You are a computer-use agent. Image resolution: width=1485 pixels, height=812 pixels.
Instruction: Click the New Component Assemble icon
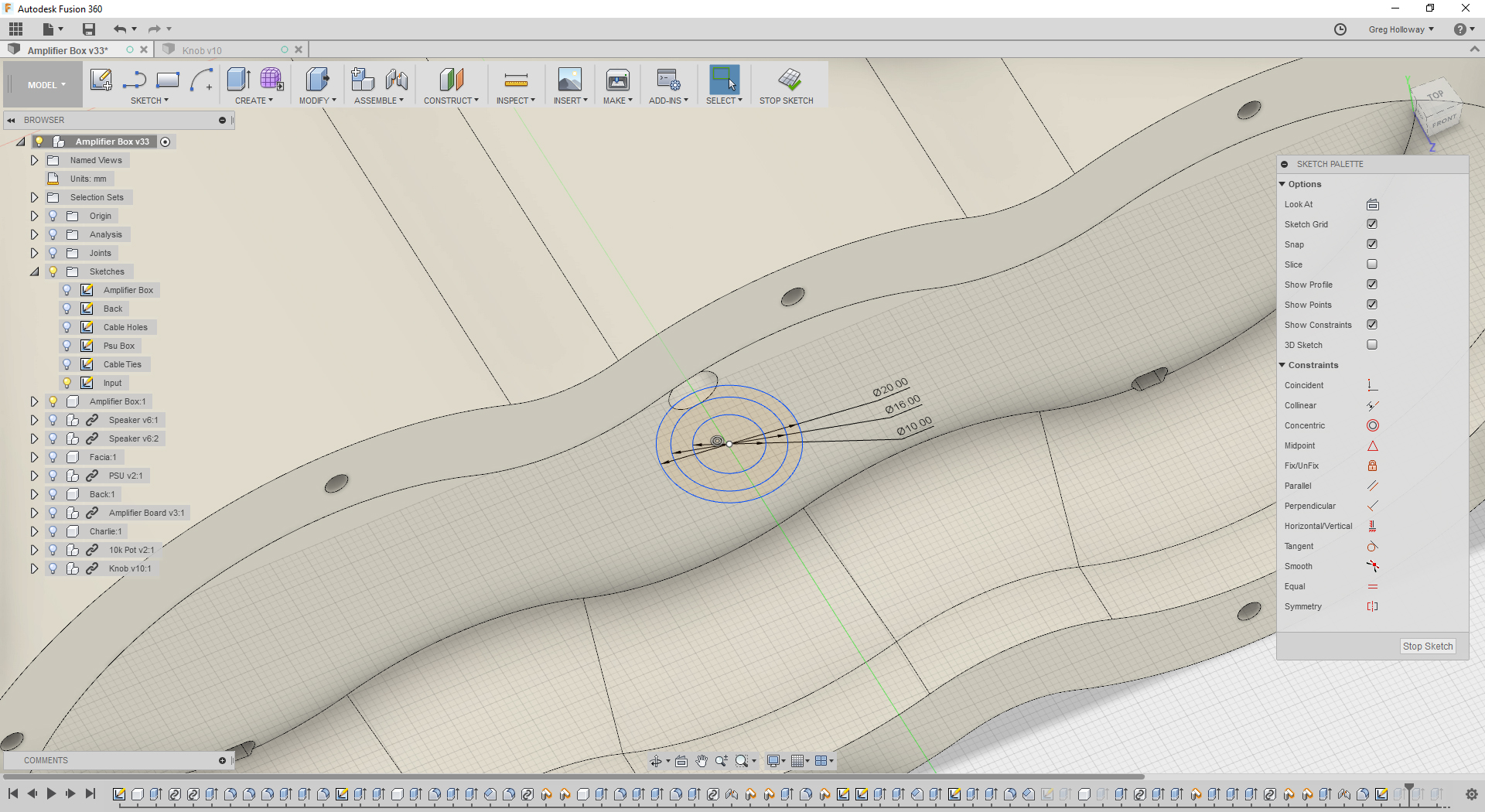362,80
